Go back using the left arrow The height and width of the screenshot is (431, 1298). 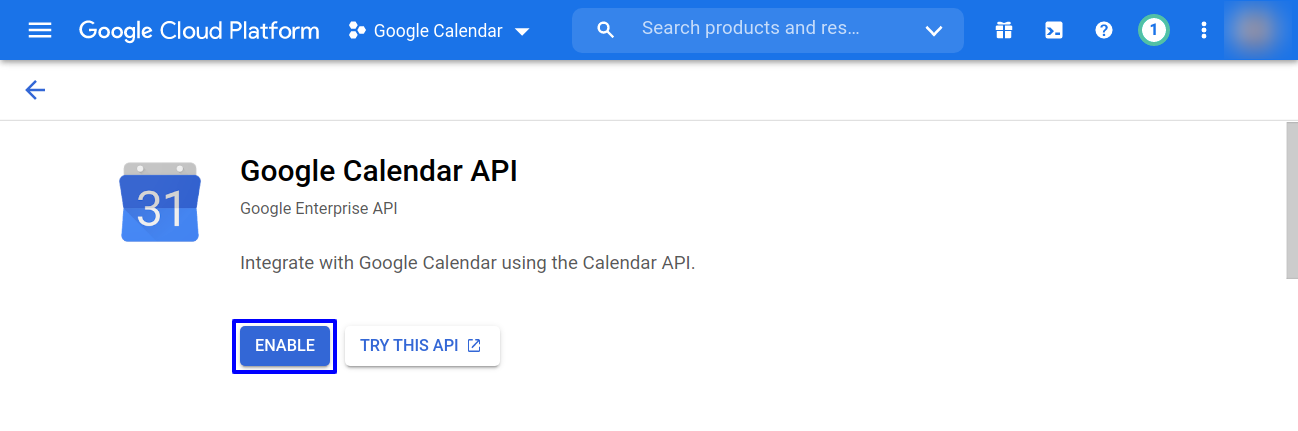35,91
